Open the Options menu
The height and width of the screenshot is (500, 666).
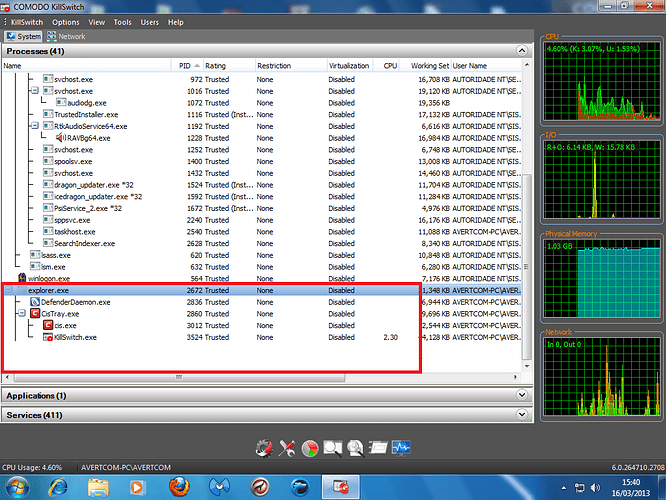click(x=65, y=22)
